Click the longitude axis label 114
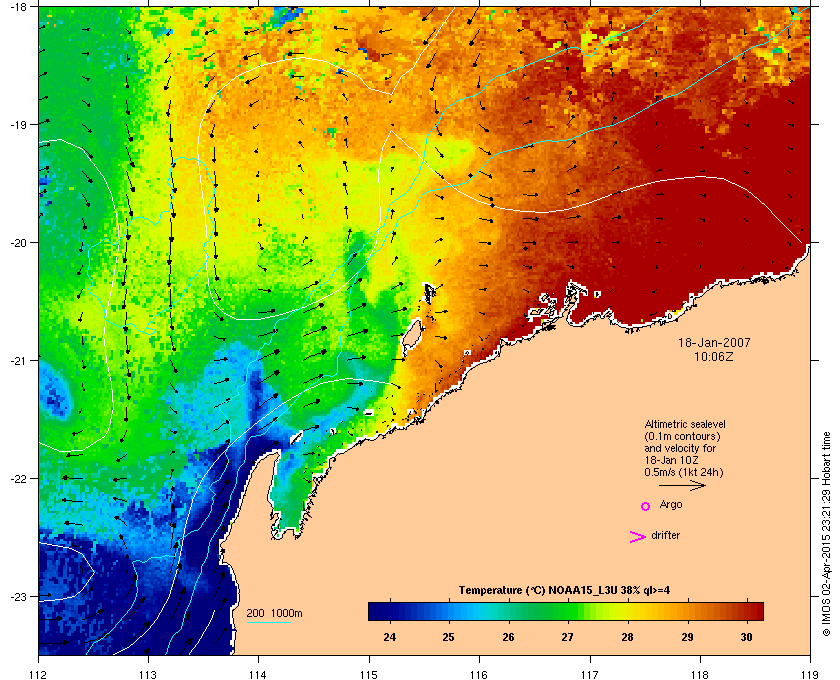 point(258,675)
